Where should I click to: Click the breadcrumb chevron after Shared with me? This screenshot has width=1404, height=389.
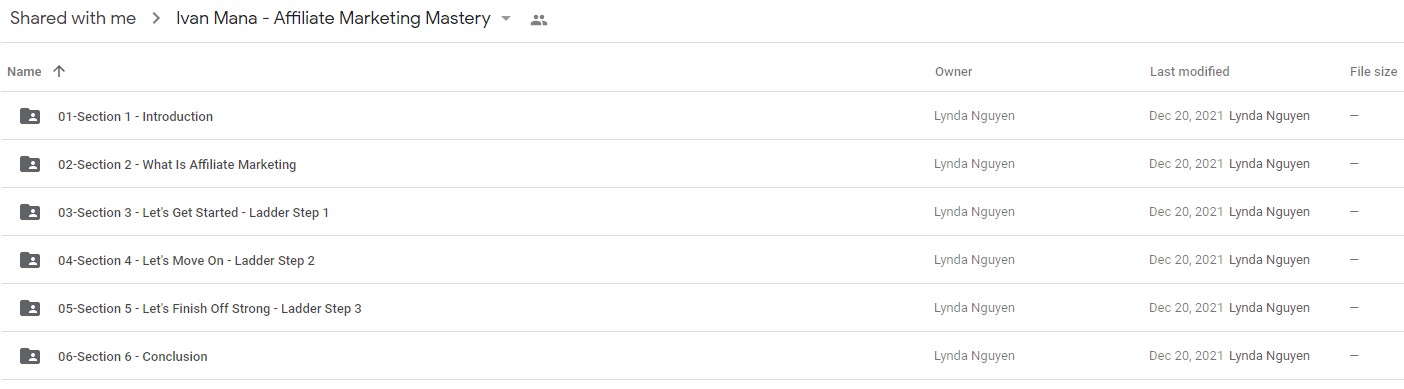point(156,19)
